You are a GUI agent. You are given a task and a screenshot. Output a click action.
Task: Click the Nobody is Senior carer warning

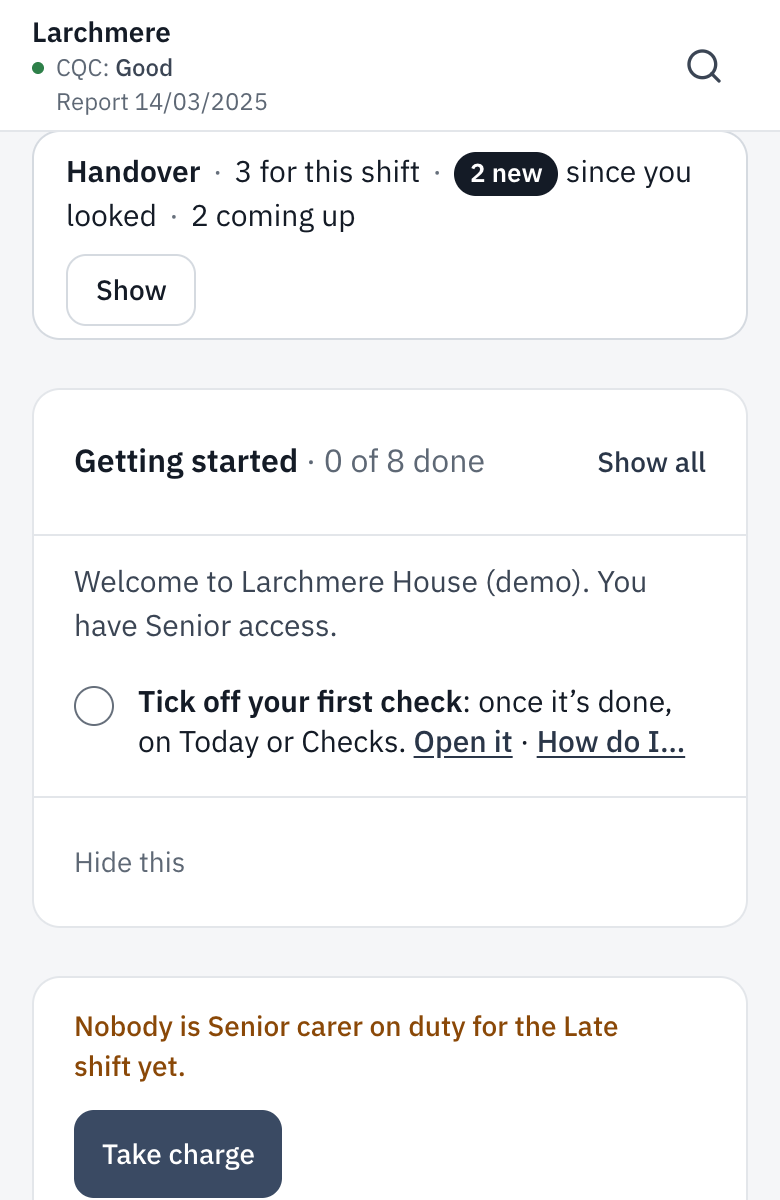point(346,1046)
